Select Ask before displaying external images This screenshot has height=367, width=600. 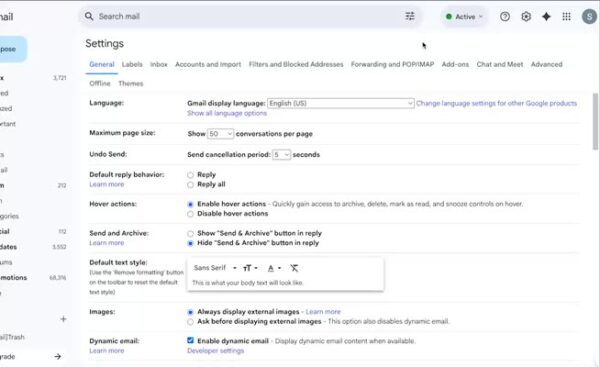click(x=190, y=322)
